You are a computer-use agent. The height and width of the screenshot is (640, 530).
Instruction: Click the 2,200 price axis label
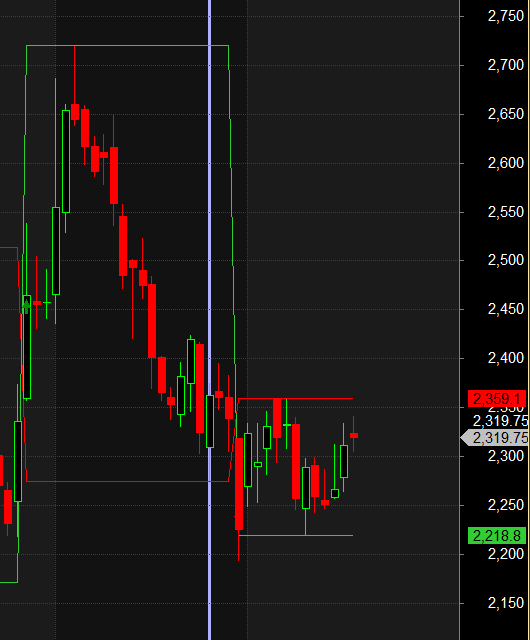(506, 554)
